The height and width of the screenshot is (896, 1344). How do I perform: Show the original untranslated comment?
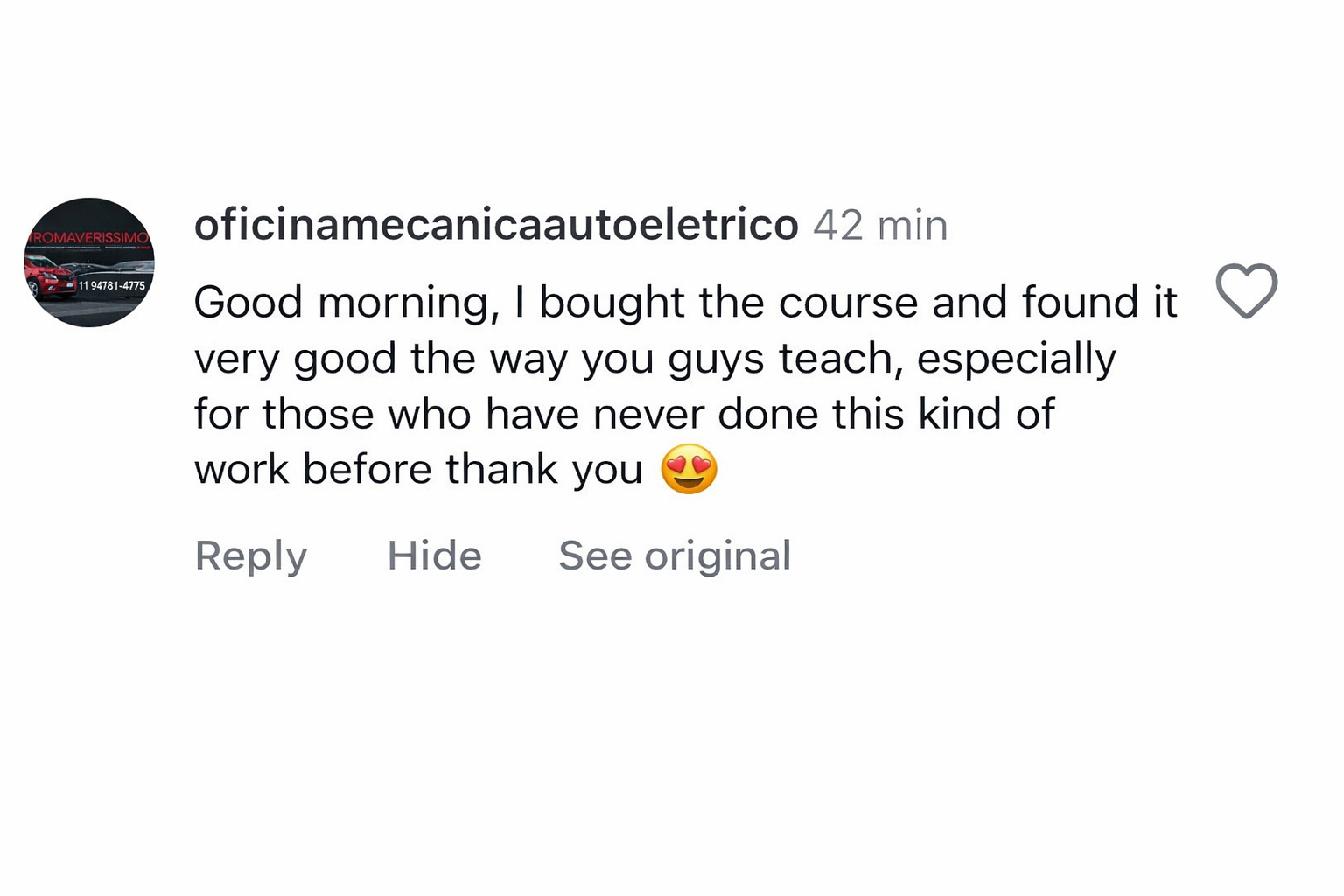[x=675, y=556]
